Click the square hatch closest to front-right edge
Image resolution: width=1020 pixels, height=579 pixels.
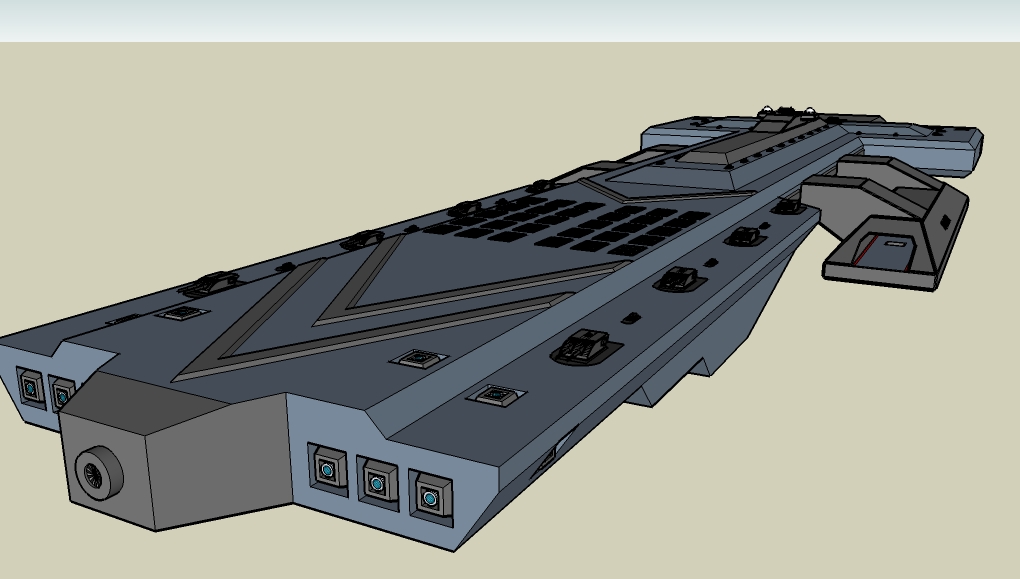coord(497,395)
